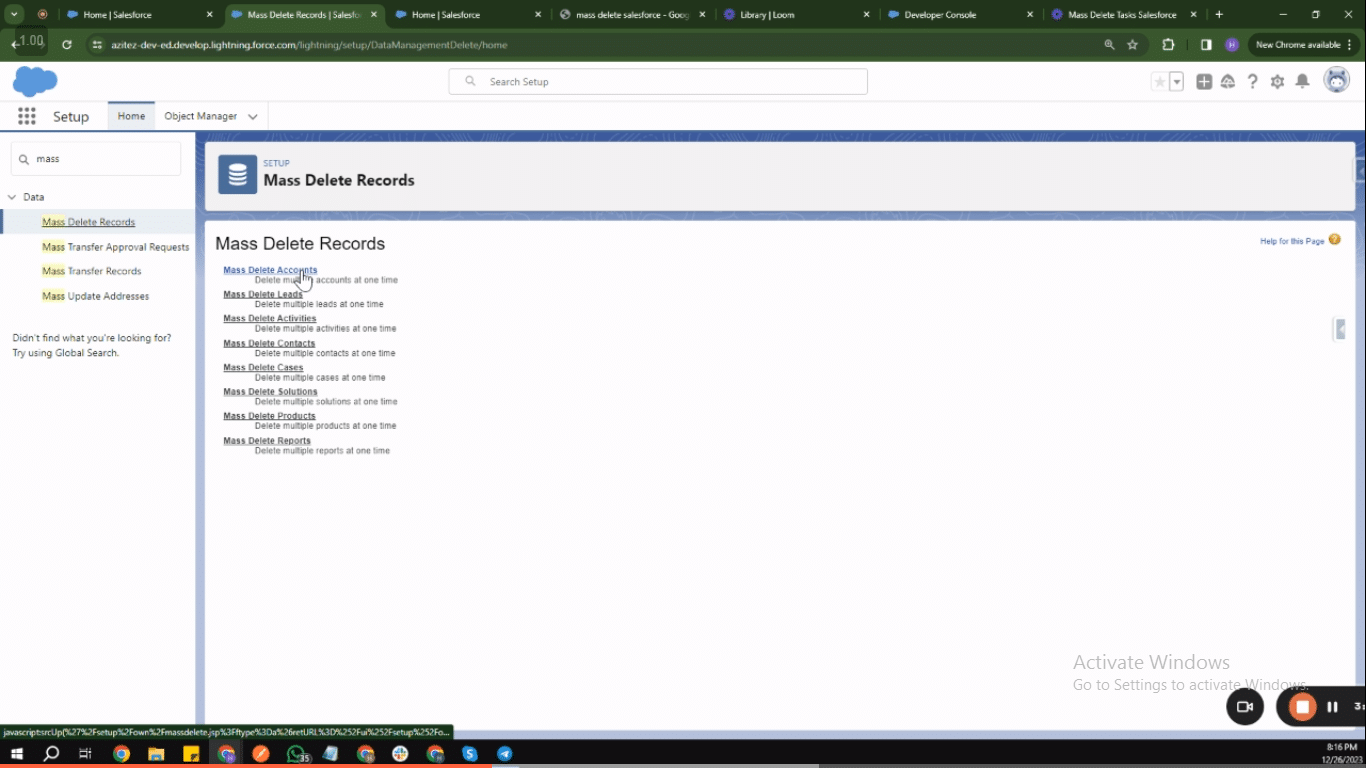The height and width of the screenshot is (768, 1366).
Task: Open Skype from taskbar
Action: click(x=470, y=754)
